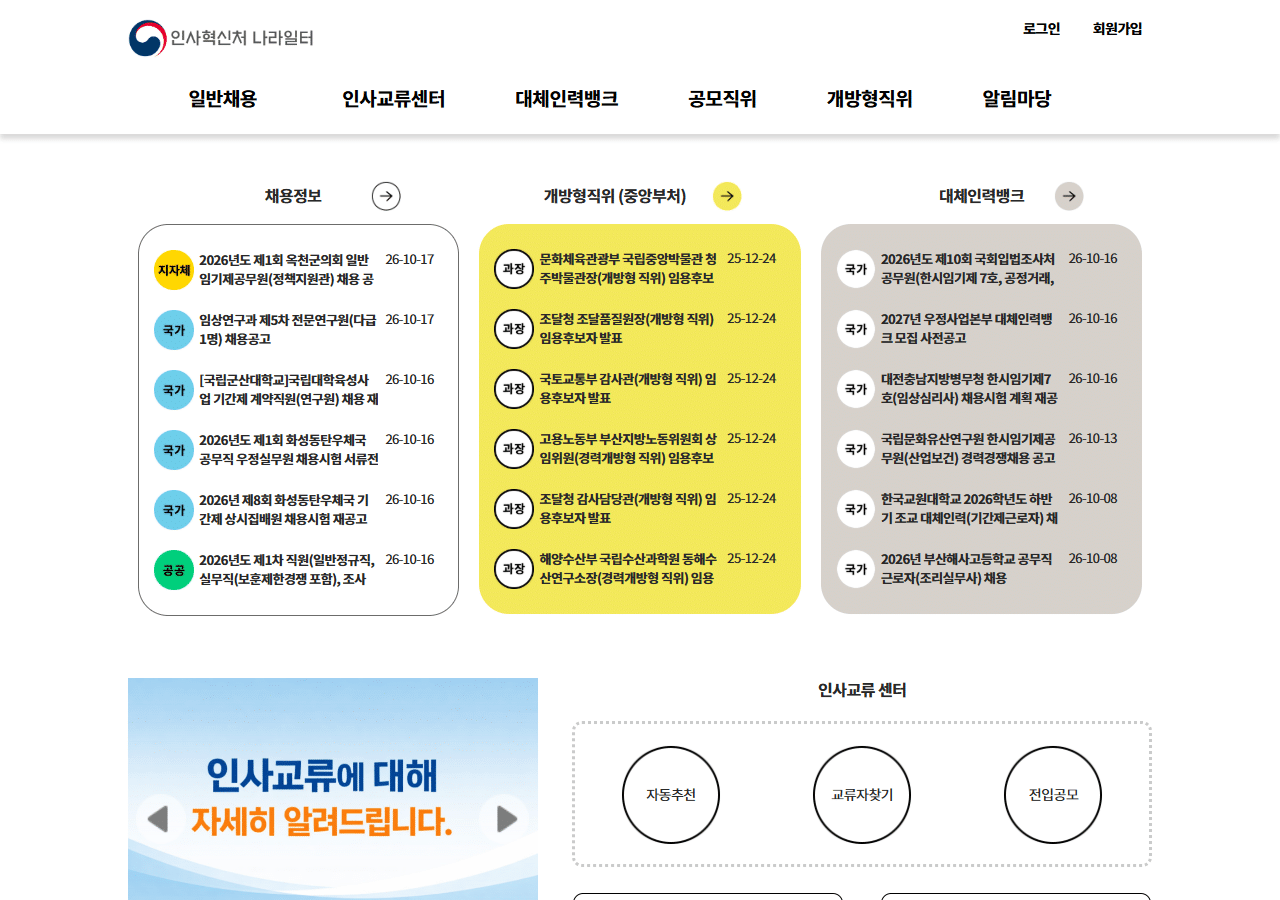Viewport: 1280px width, 900px height.
Task: Open 제8회 화성동탄우체국 상시집배원 posting
Action: point(284,509)
